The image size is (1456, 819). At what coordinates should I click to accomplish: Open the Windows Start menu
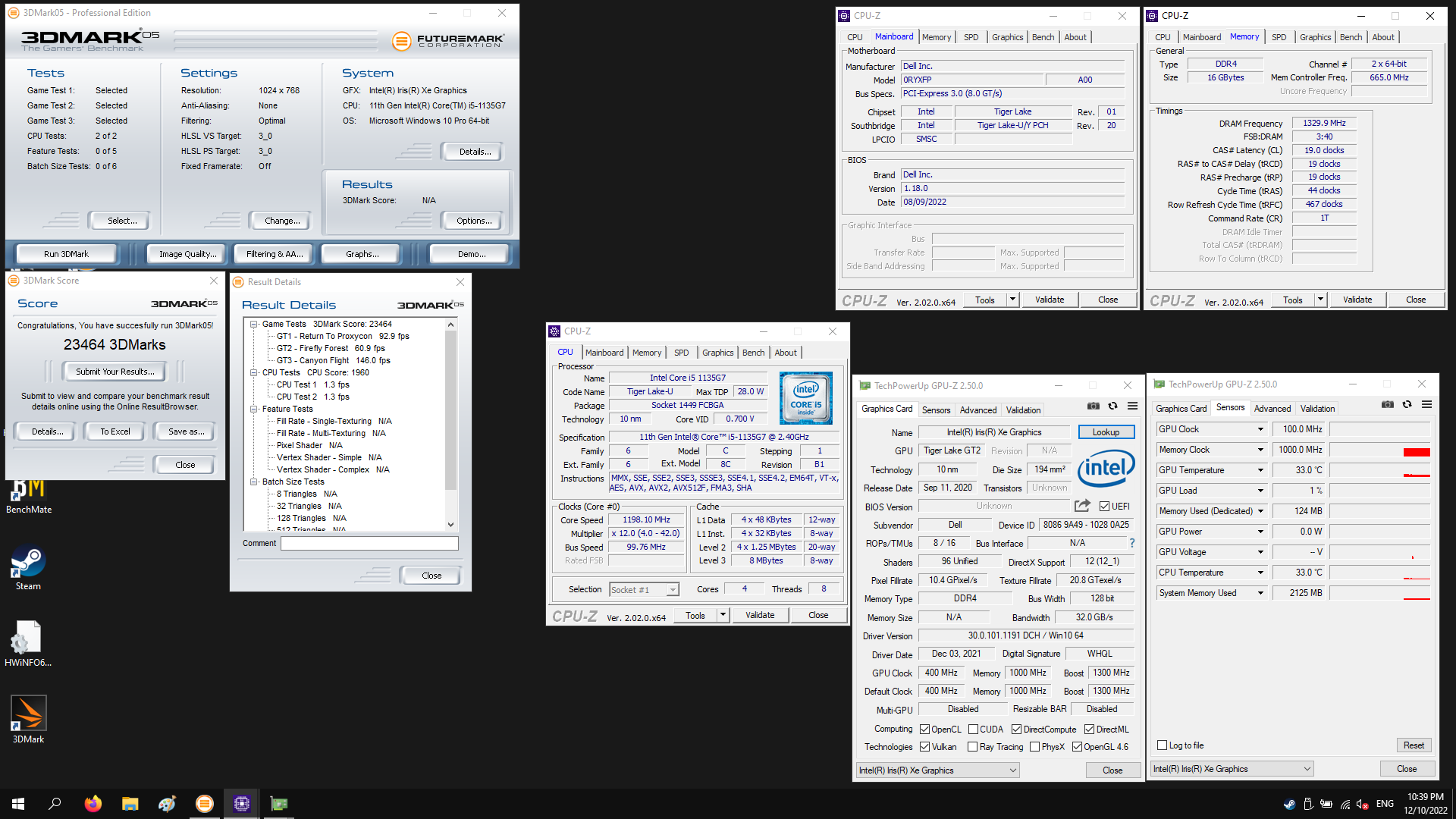coord(18,804)
